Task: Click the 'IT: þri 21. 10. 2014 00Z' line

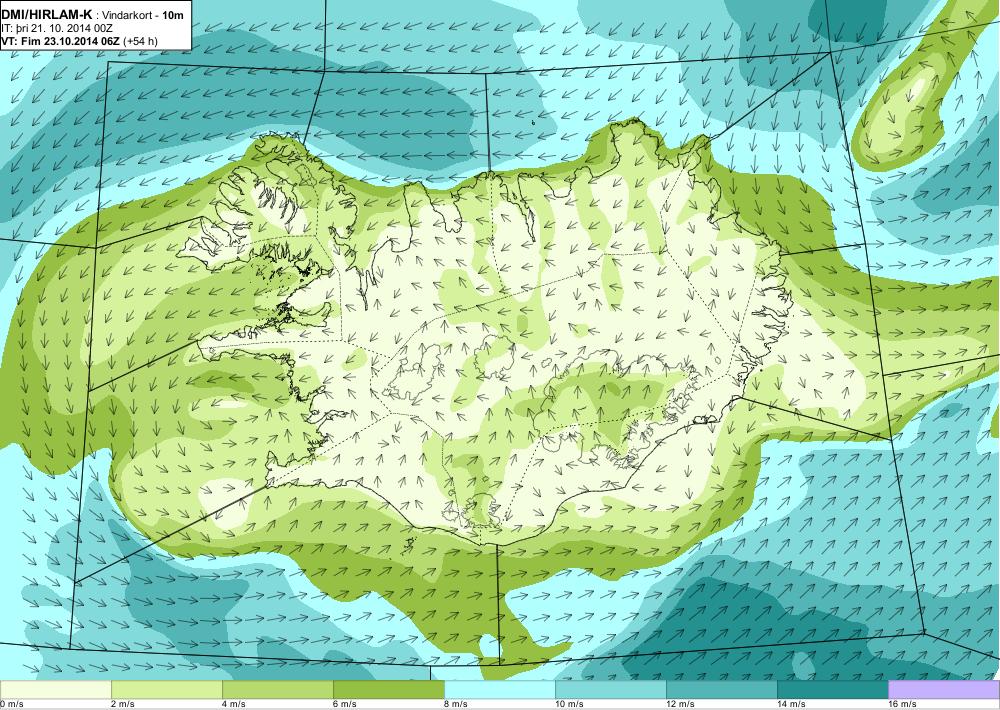Action: click(x=57, y=29)
